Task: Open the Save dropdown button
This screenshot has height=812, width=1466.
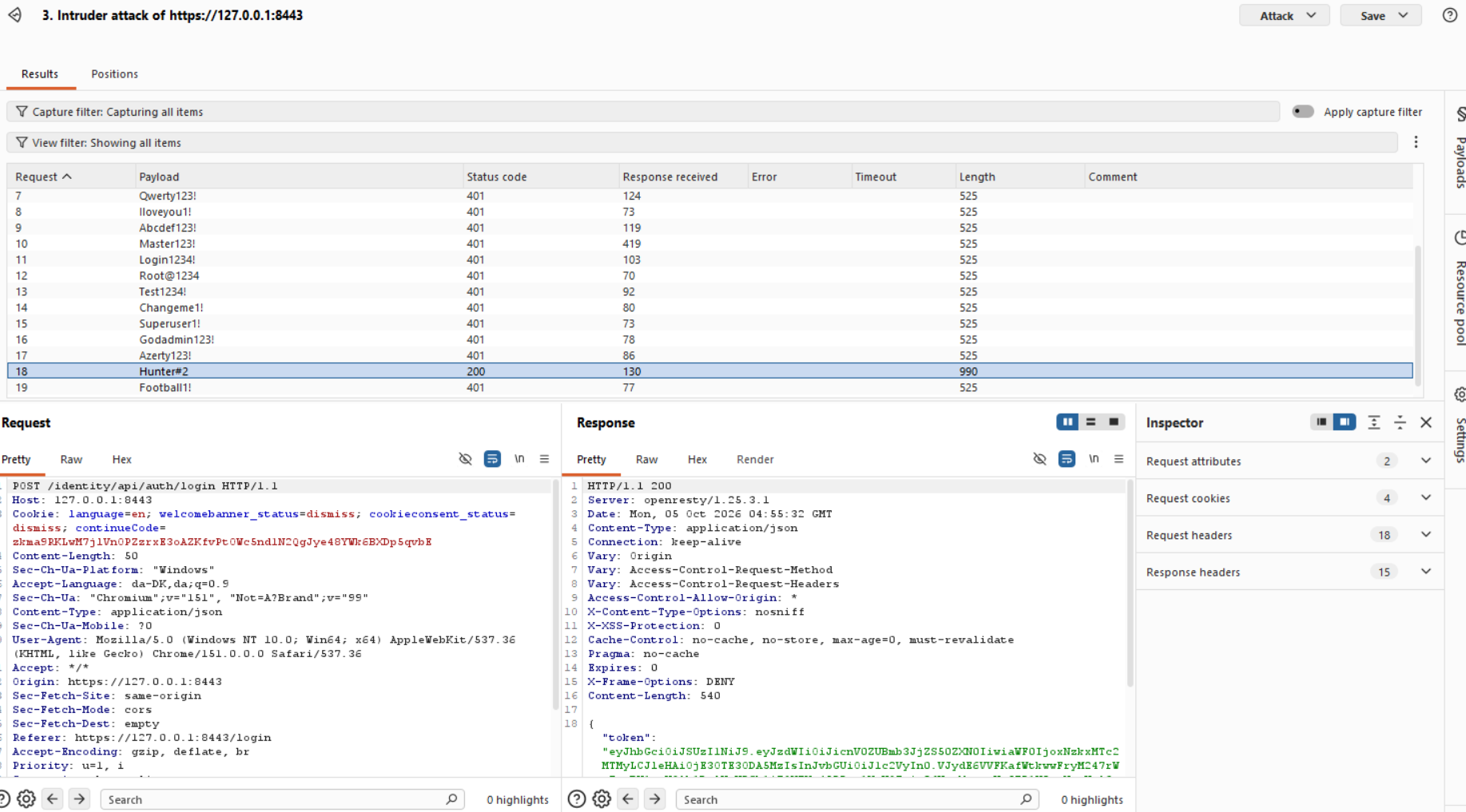Action: pos(1381,15)
